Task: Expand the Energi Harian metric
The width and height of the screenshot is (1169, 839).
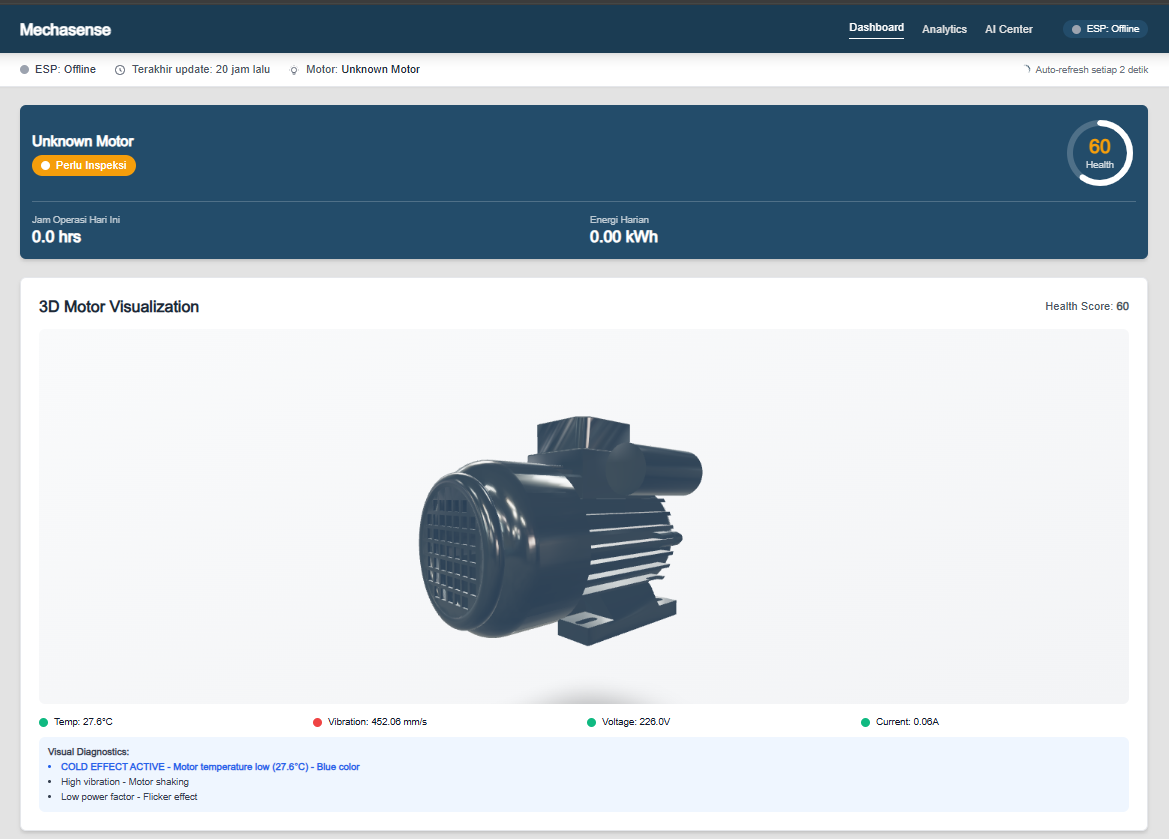Action: click(x=623, y=229)
